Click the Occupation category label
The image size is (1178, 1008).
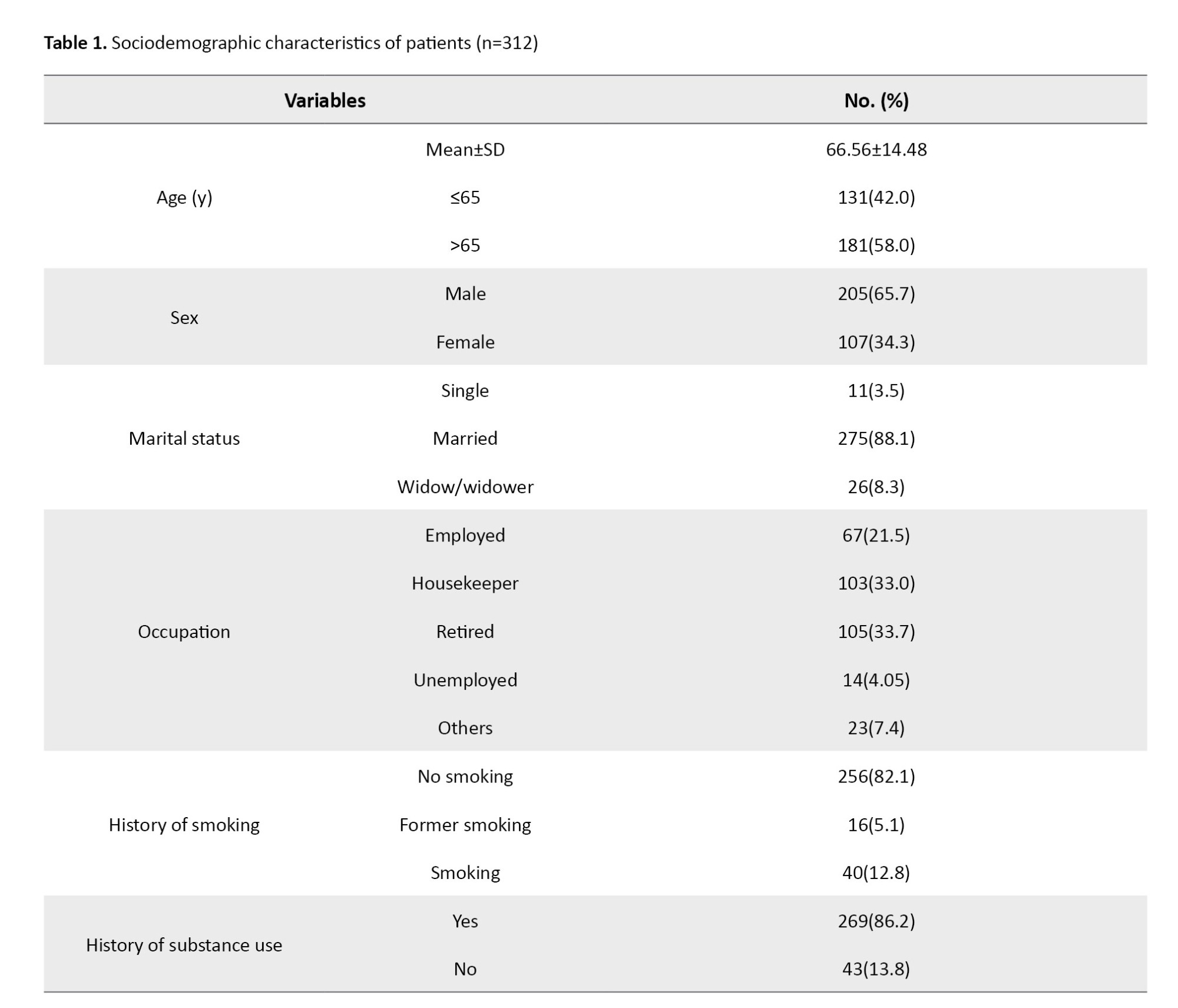pos(184,632)
